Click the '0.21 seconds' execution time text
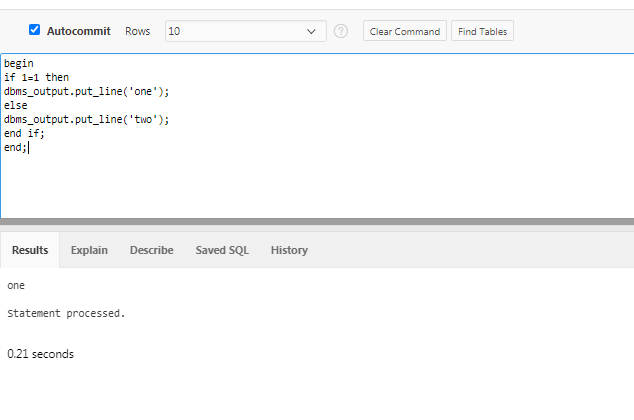634x420 pixels. click(40, 354)
